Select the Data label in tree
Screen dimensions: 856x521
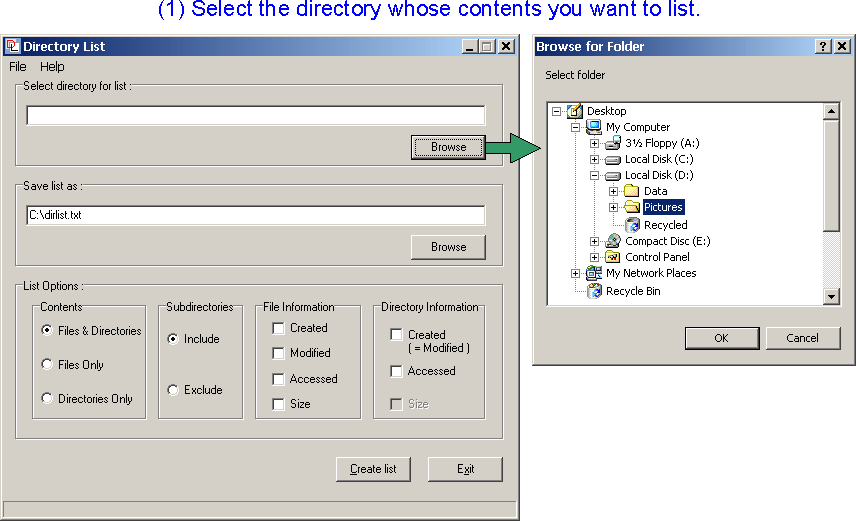pos(656,191)
